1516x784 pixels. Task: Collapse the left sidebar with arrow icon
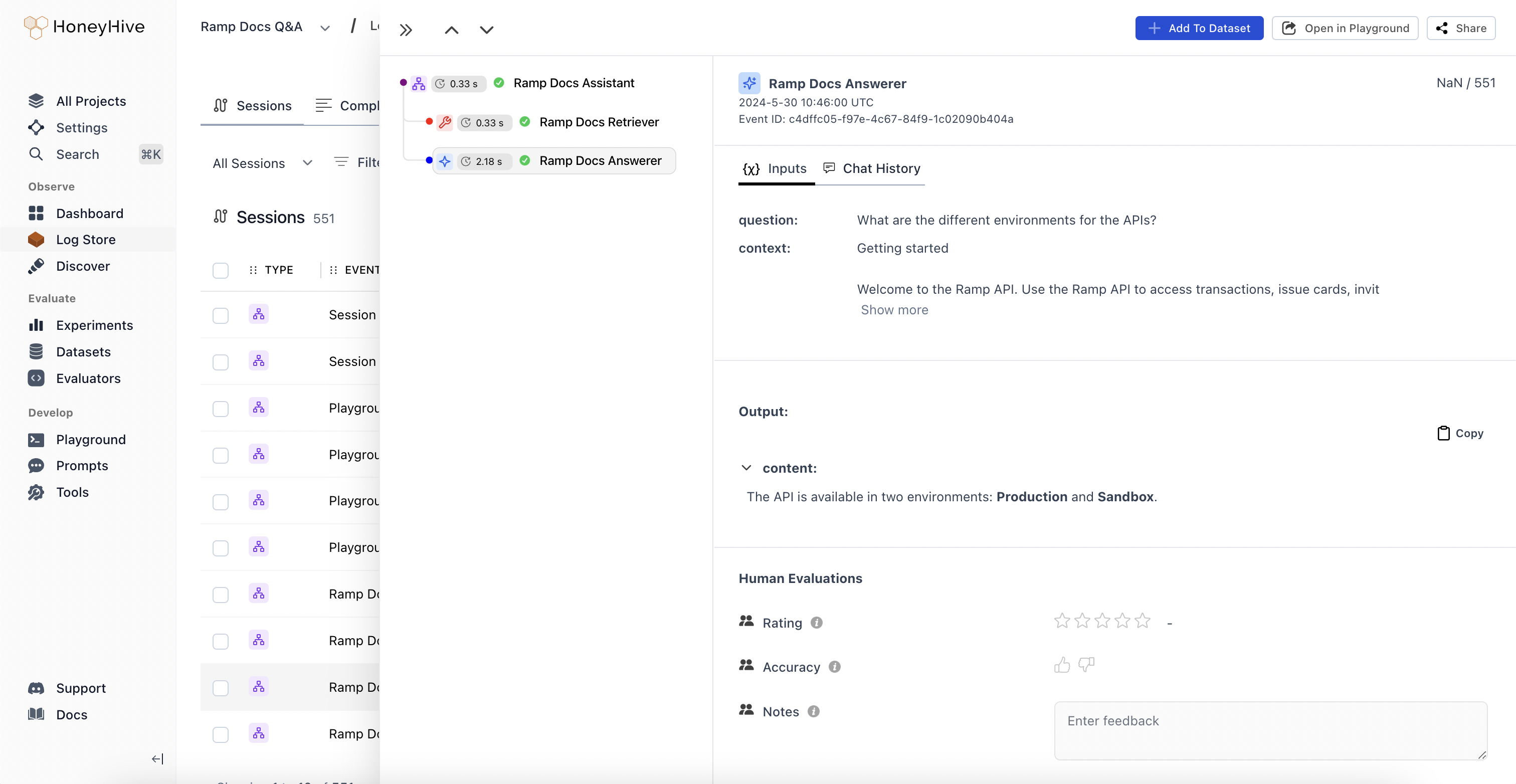tap(157, 759)
